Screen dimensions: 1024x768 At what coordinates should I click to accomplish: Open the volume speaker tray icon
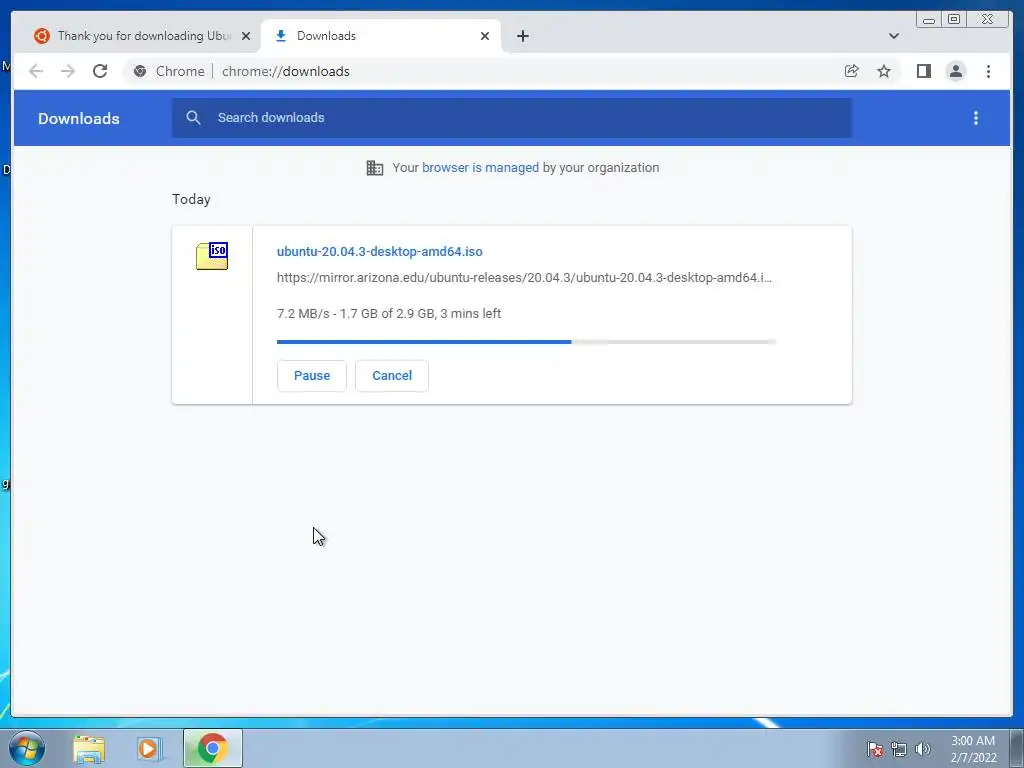tap(923, 749)
